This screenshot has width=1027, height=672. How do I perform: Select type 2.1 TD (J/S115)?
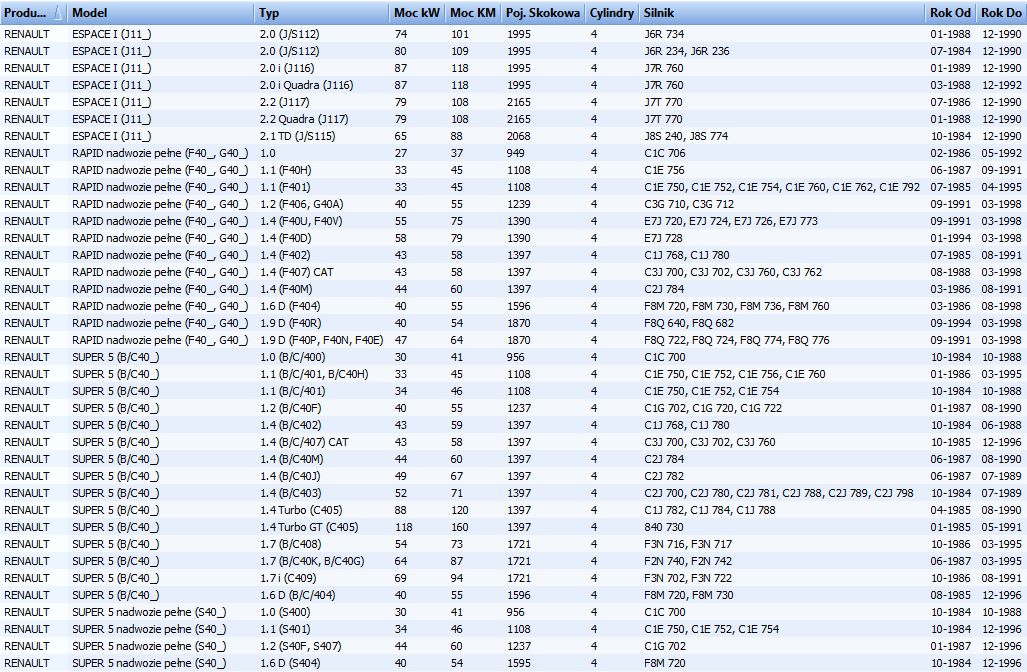[x=297, y=136]
